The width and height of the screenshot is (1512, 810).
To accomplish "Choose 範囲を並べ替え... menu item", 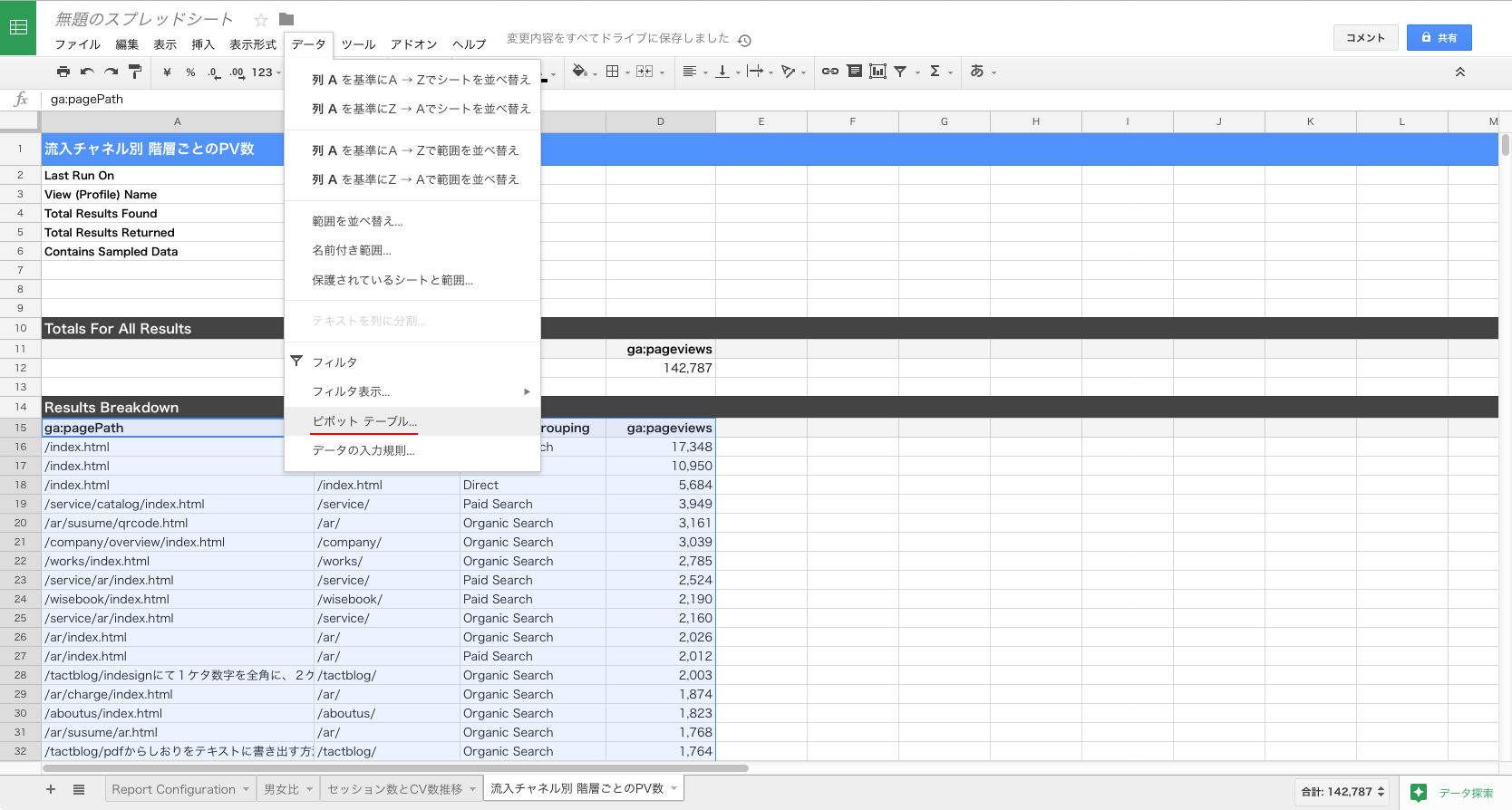I will (x=412, y=221).
